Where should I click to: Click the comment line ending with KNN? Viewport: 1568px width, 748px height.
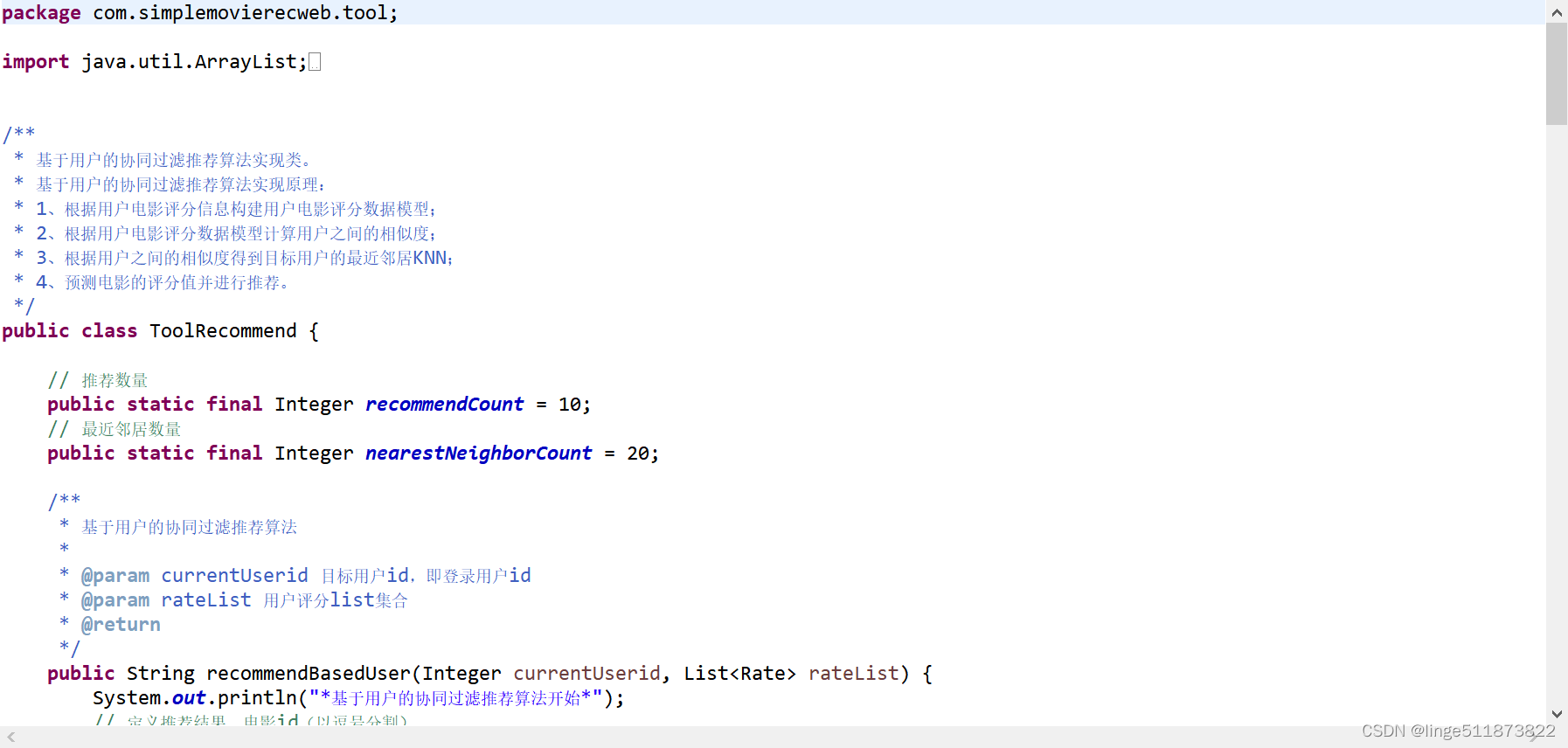[234, 258]
